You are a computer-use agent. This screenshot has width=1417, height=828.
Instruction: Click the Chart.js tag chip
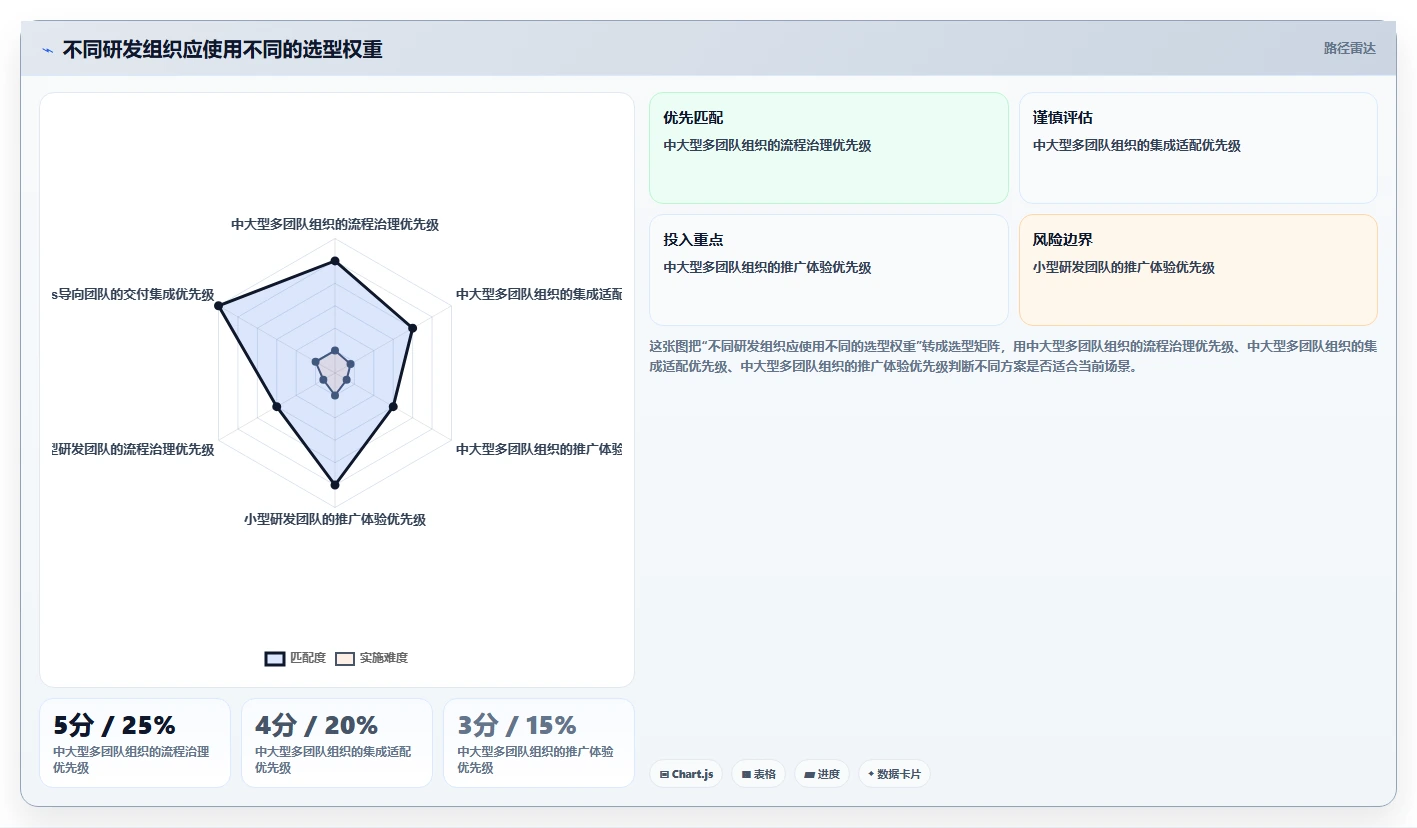(687, 774)
